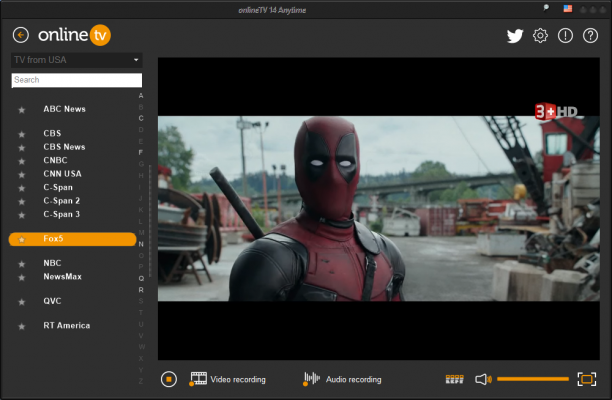Open settings gear icon
Screen dimensions: 612x400
pyautogui.click(x=540, y=36)
